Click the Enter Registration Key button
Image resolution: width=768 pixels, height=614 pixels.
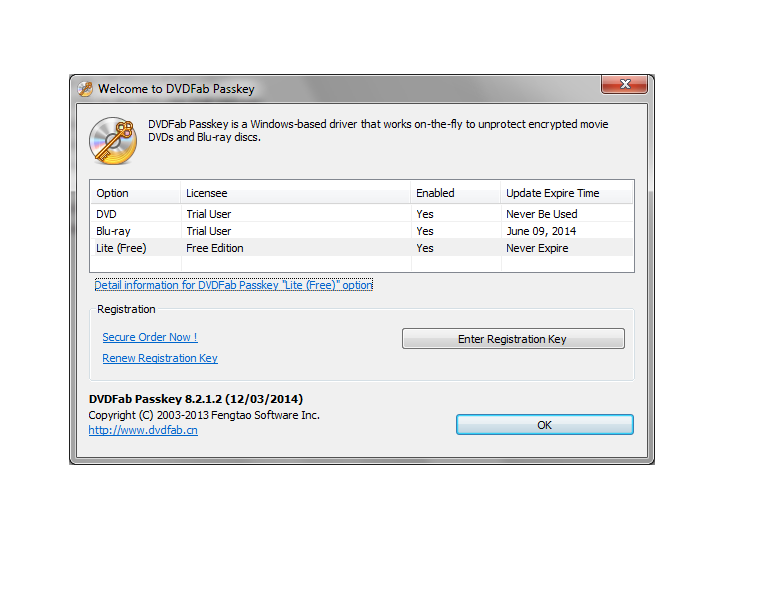point(513,339)
